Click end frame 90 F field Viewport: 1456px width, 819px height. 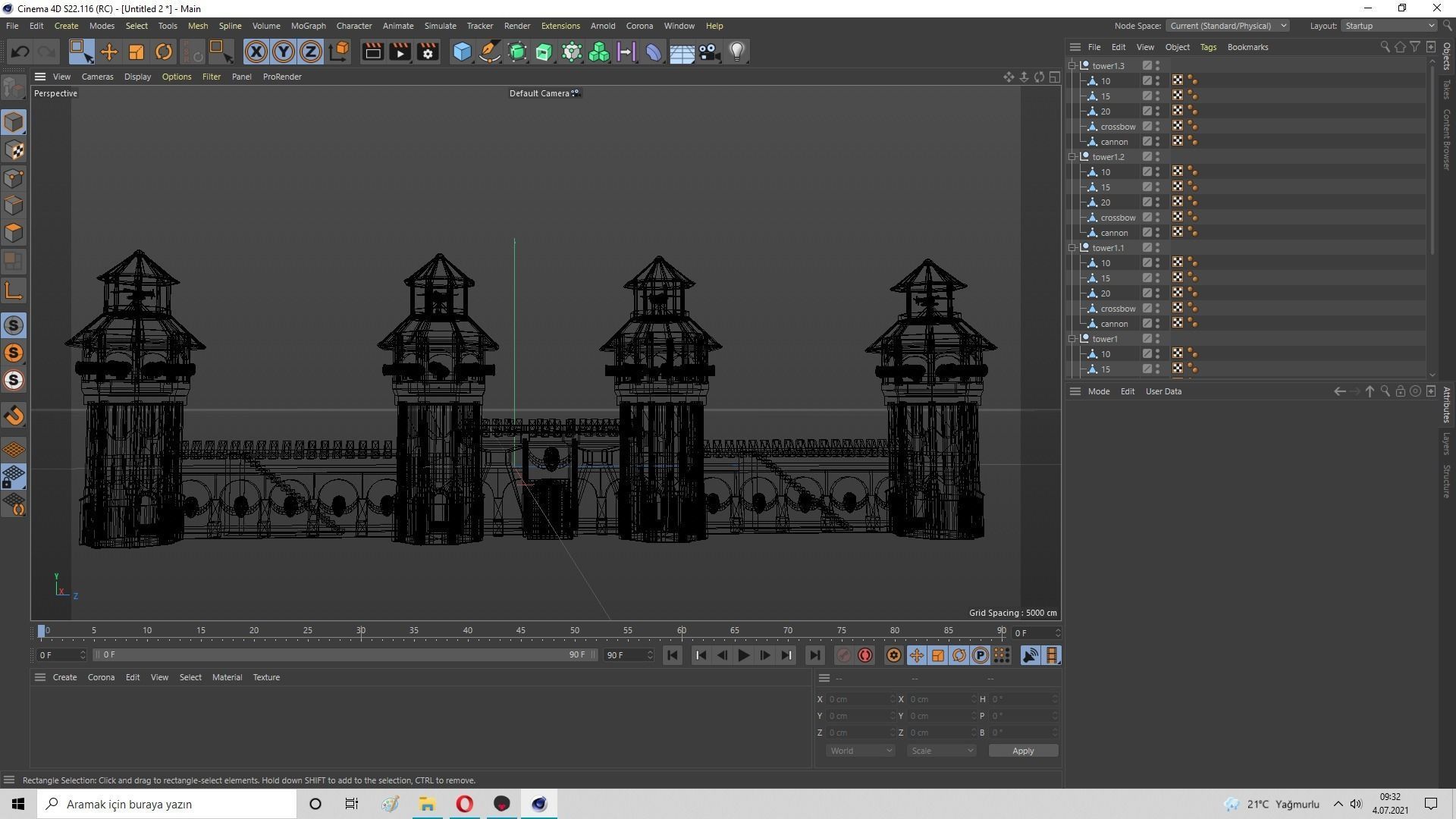click(x=629, y=655)
